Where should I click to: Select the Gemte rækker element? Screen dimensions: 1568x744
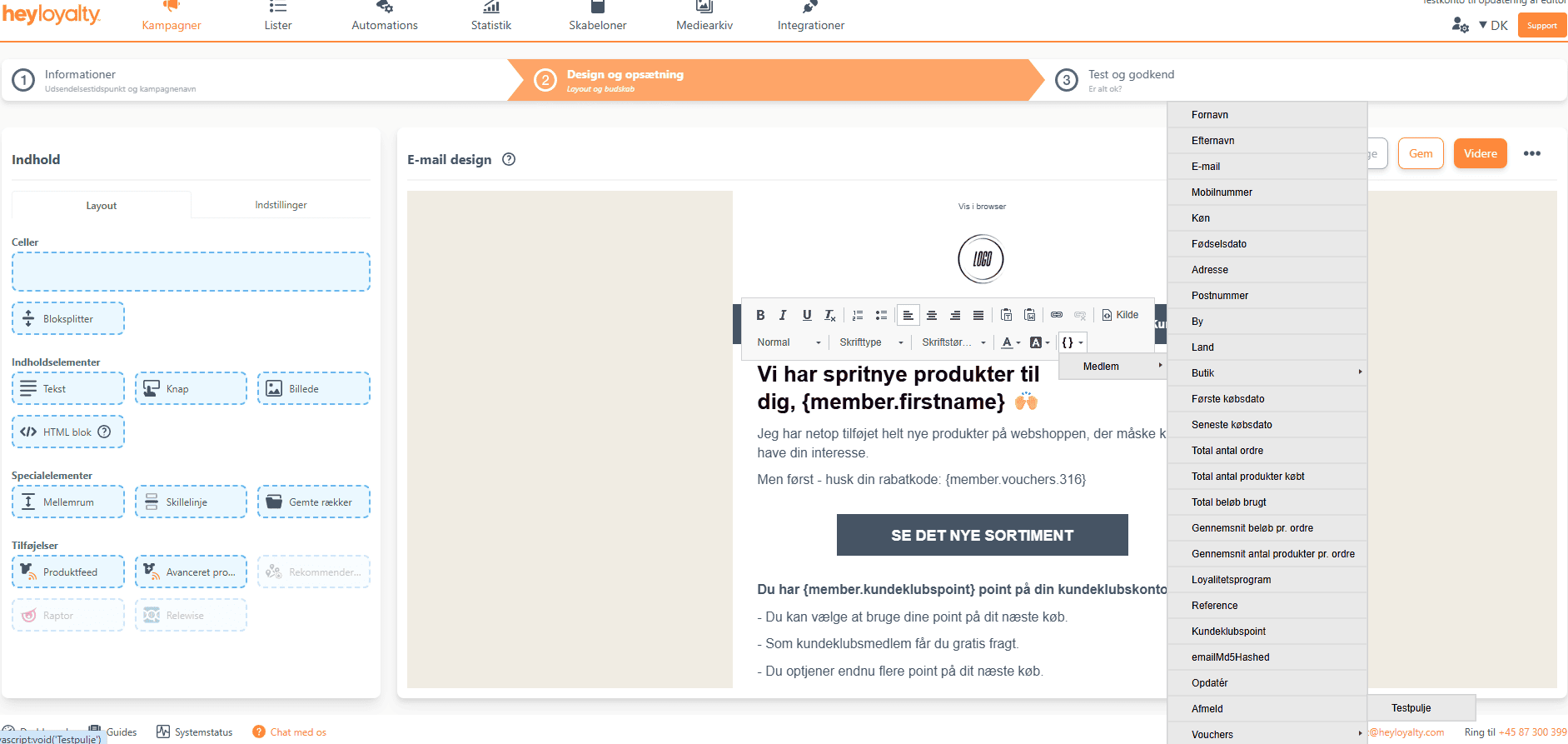pos(314,502)
